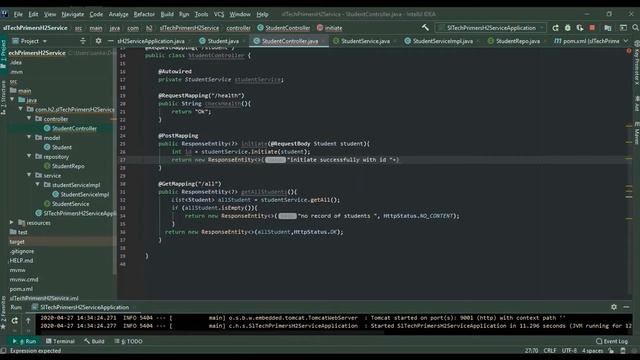Open the Refactor menu
640x360 pixels.
144,14
